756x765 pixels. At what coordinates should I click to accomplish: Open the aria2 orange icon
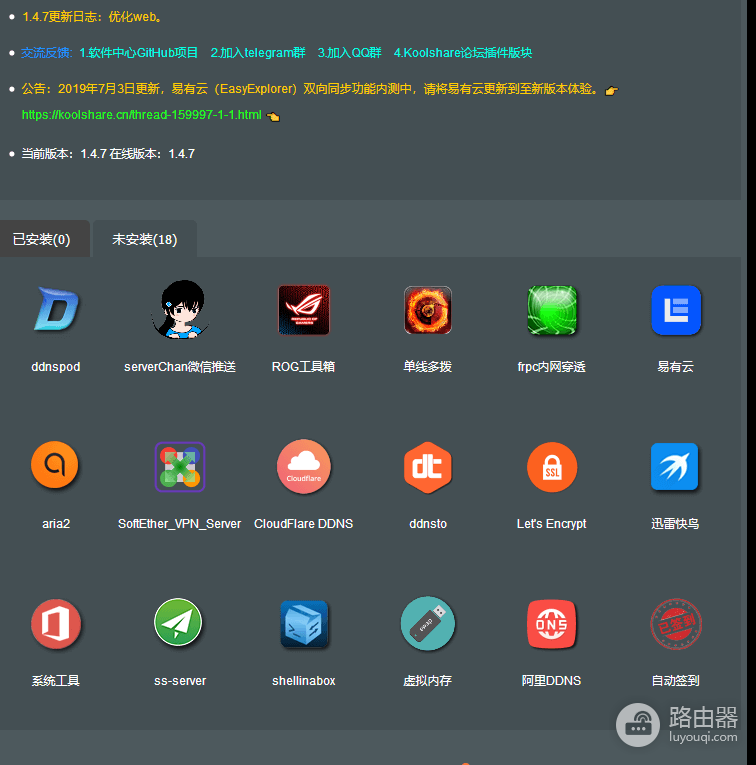click(x=55, y=465)
